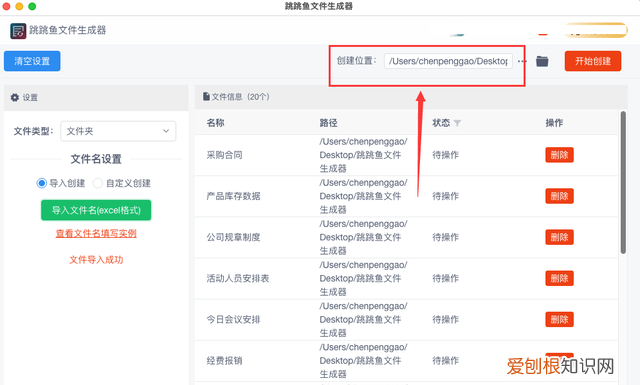This screenshot has width=640, height=385.
Task: Click the 清空设置 button
Action: point(32,61)
